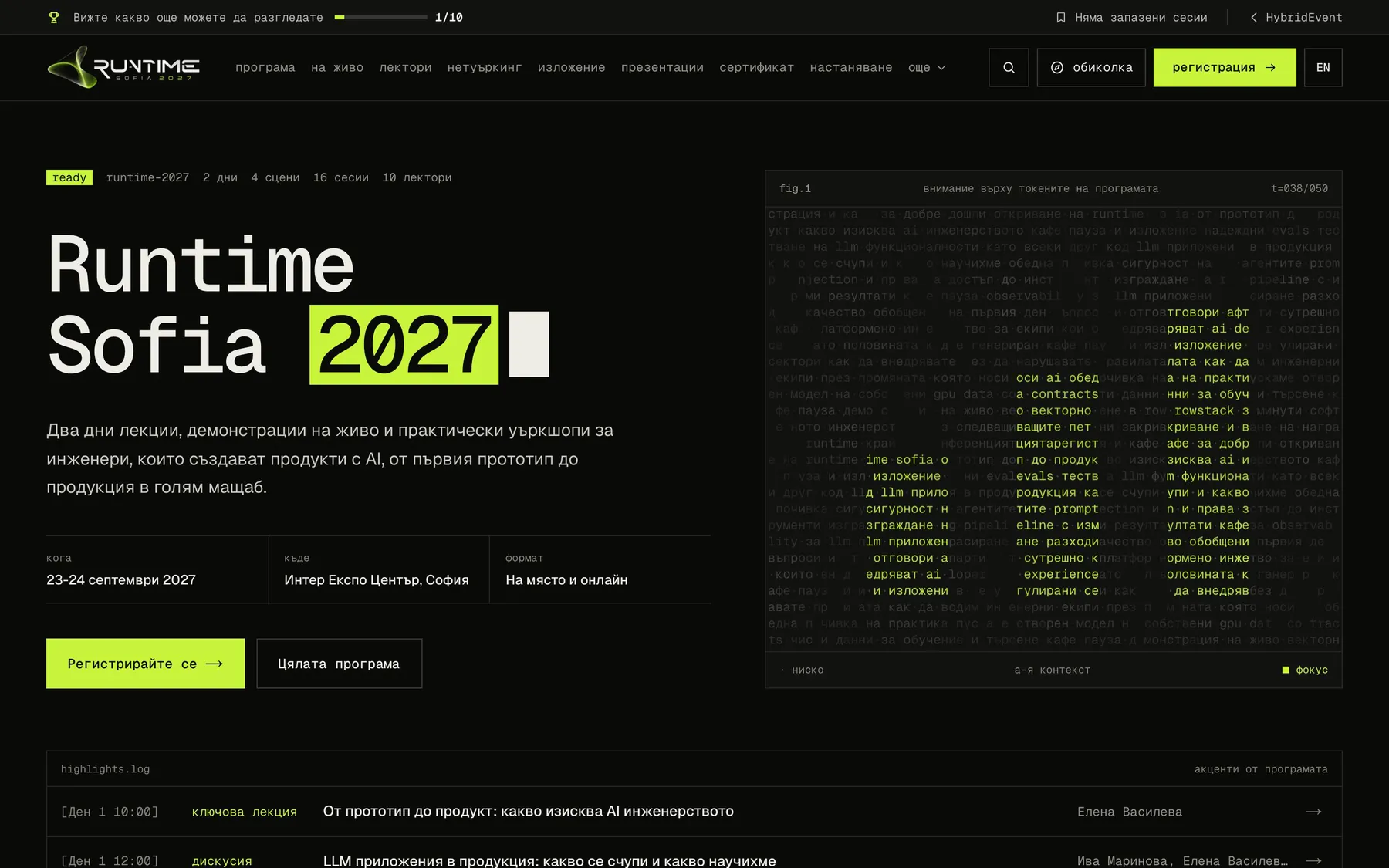Click arrow on Регистрирайте се button
Image resolution: width=1389 pixels, height=868 pixels.
[215, 664]
